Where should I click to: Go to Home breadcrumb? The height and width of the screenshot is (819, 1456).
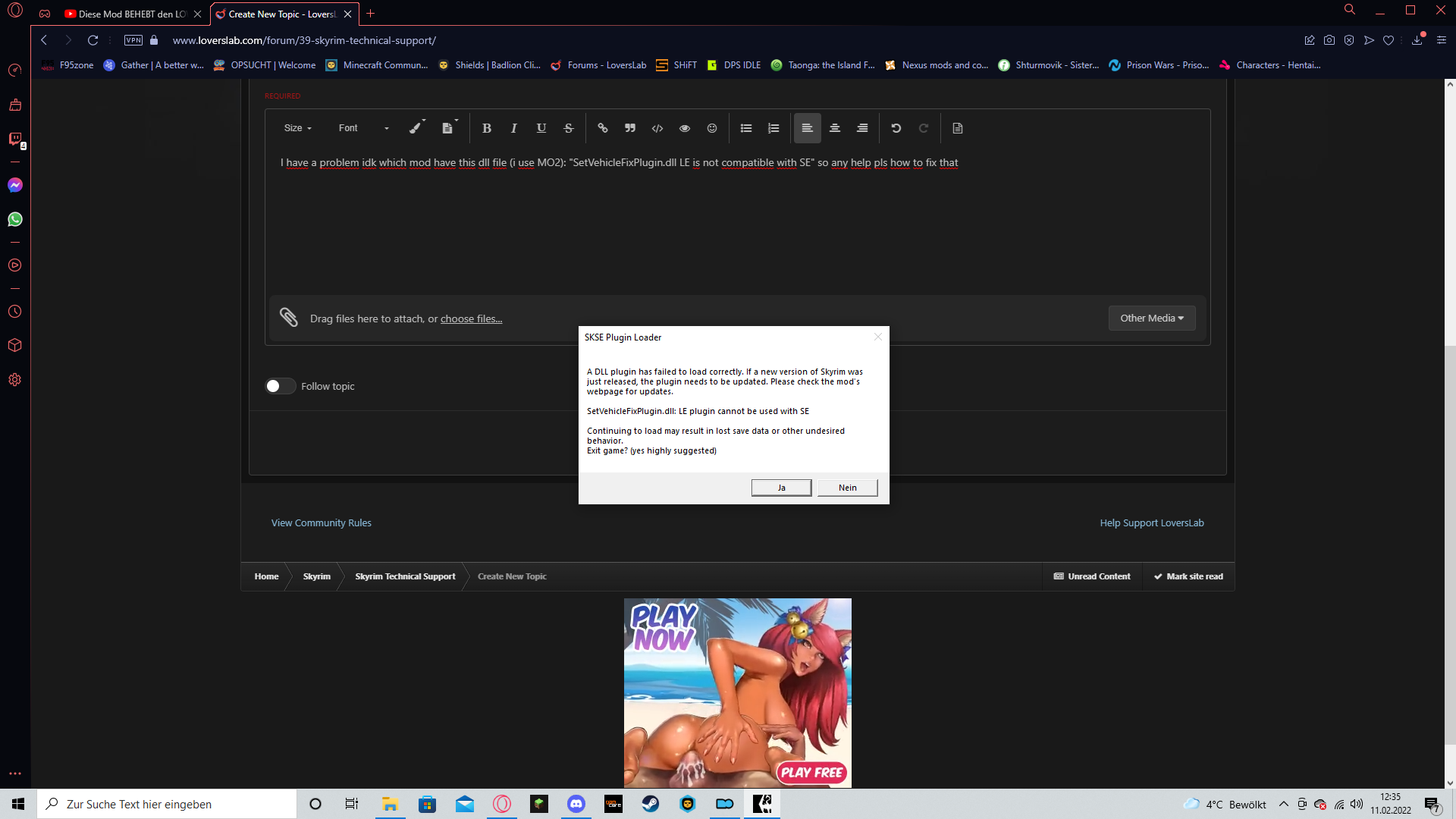click(x=266, y=576)
